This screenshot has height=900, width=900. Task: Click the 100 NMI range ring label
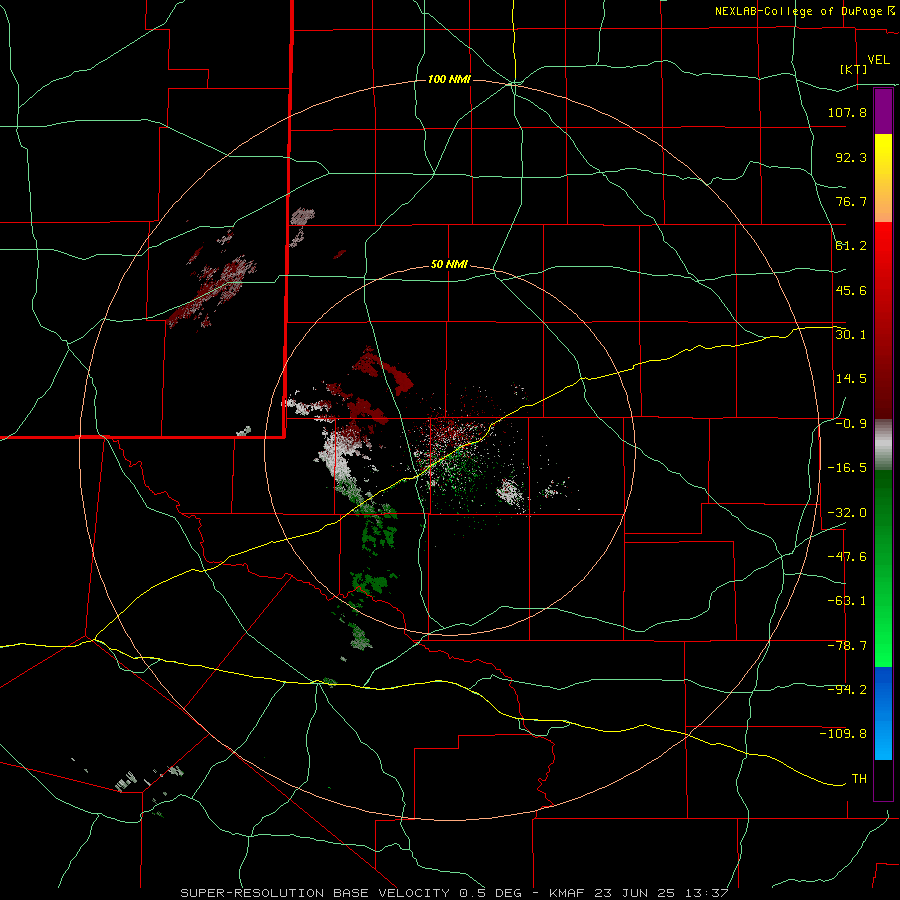[x=449, y=79]
